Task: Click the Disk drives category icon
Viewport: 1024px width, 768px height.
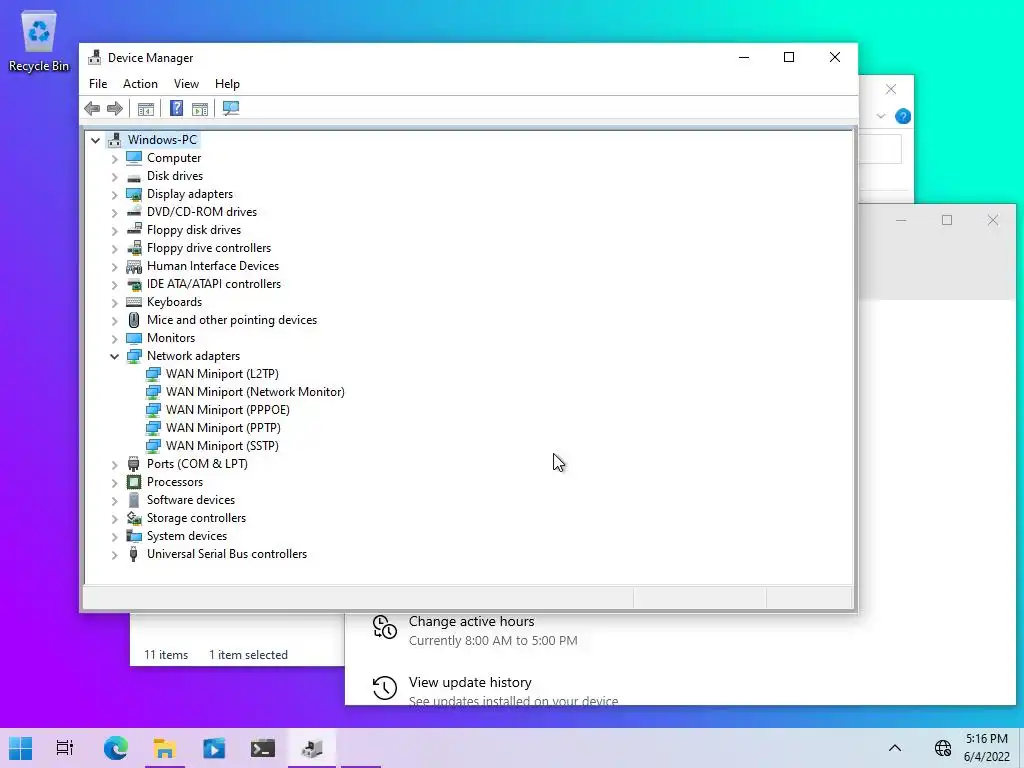Action: (x=134, y=176)
